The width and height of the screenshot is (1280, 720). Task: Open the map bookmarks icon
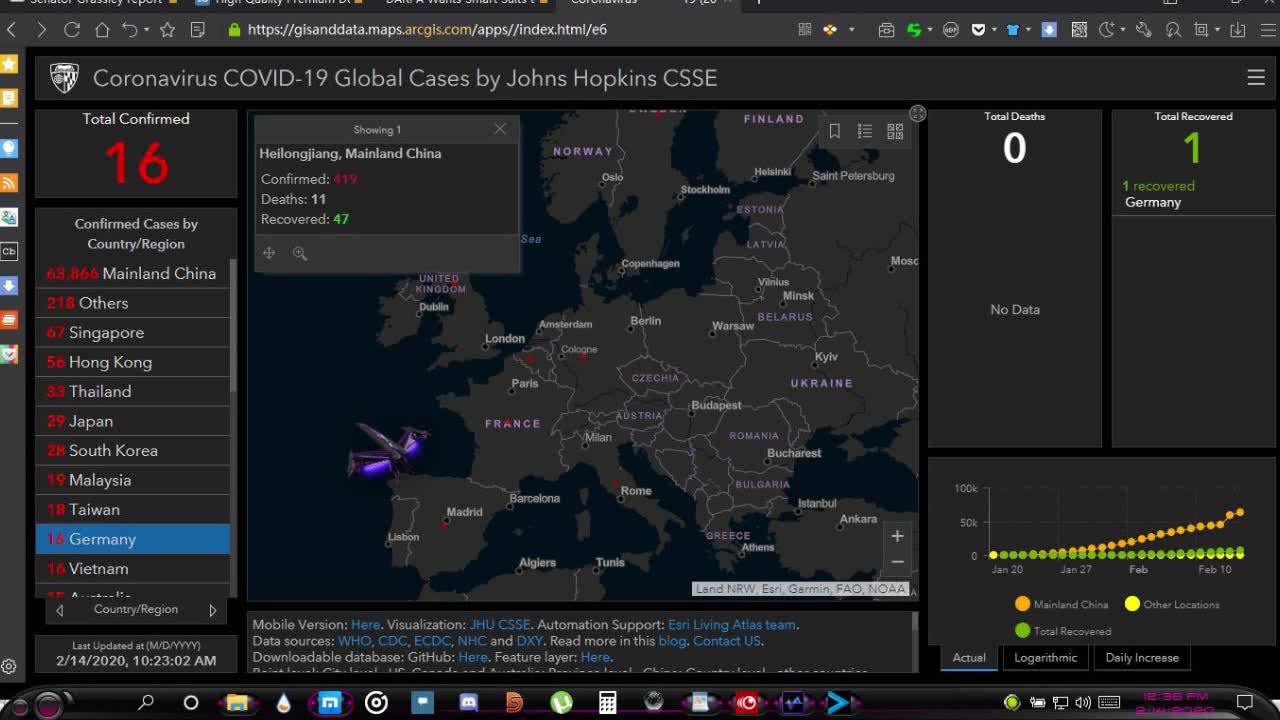click(x=835, y=131)
